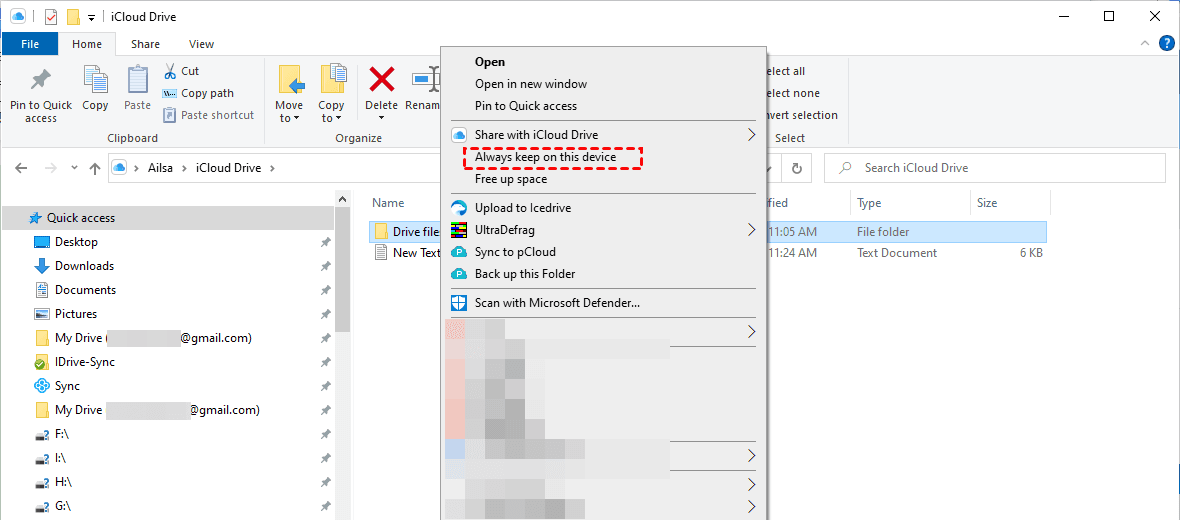This screenshot has height=520, width=1180.
Task: Click the pin icon beside Desktop
Action: pyautogui.click(x=325, y=242)
